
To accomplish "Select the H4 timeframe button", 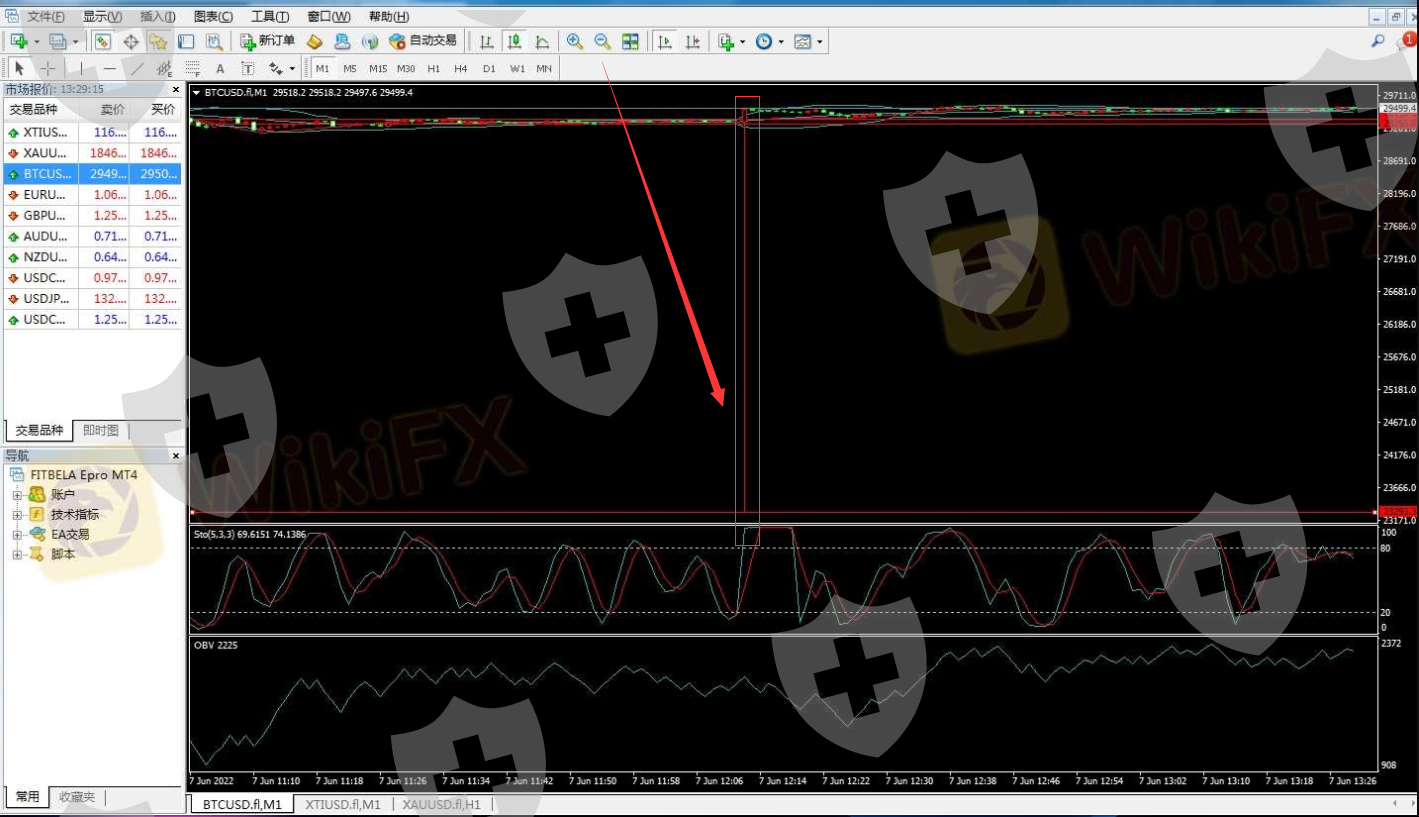I will 460,69.
